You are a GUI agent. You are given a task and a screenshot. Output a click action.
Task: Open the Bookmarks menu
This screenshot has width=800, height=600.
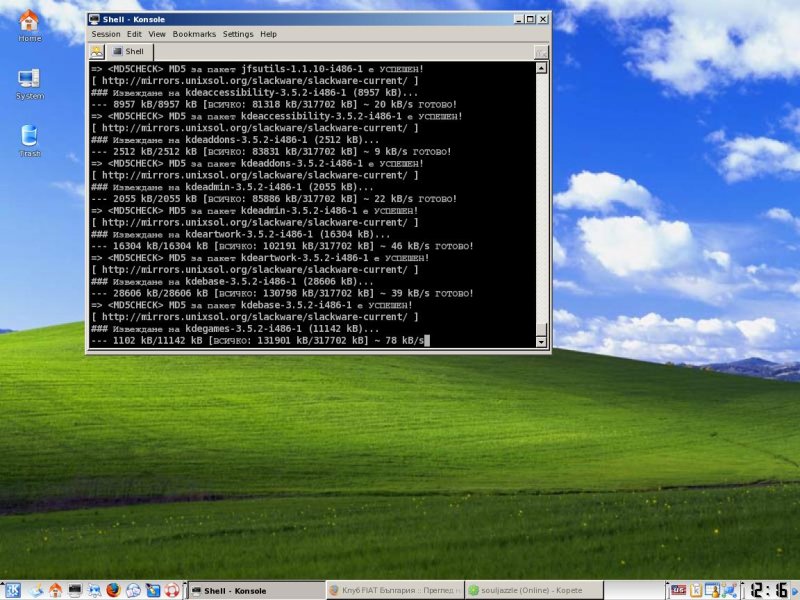coord(194,34)
